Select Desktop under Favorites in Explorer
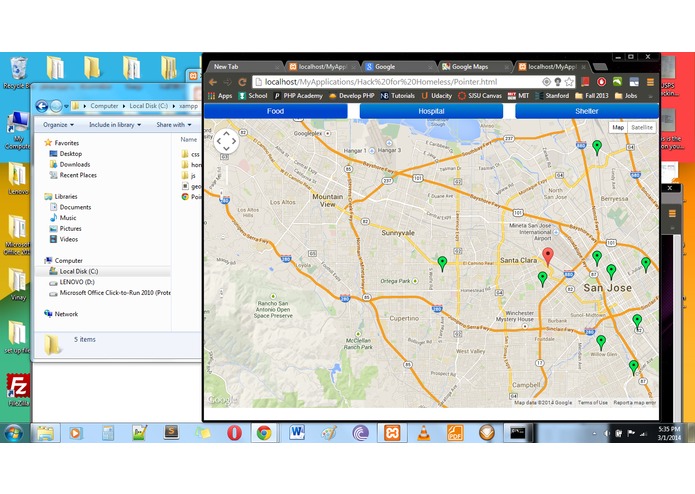The image size is (695, 494). pos(66,154)
